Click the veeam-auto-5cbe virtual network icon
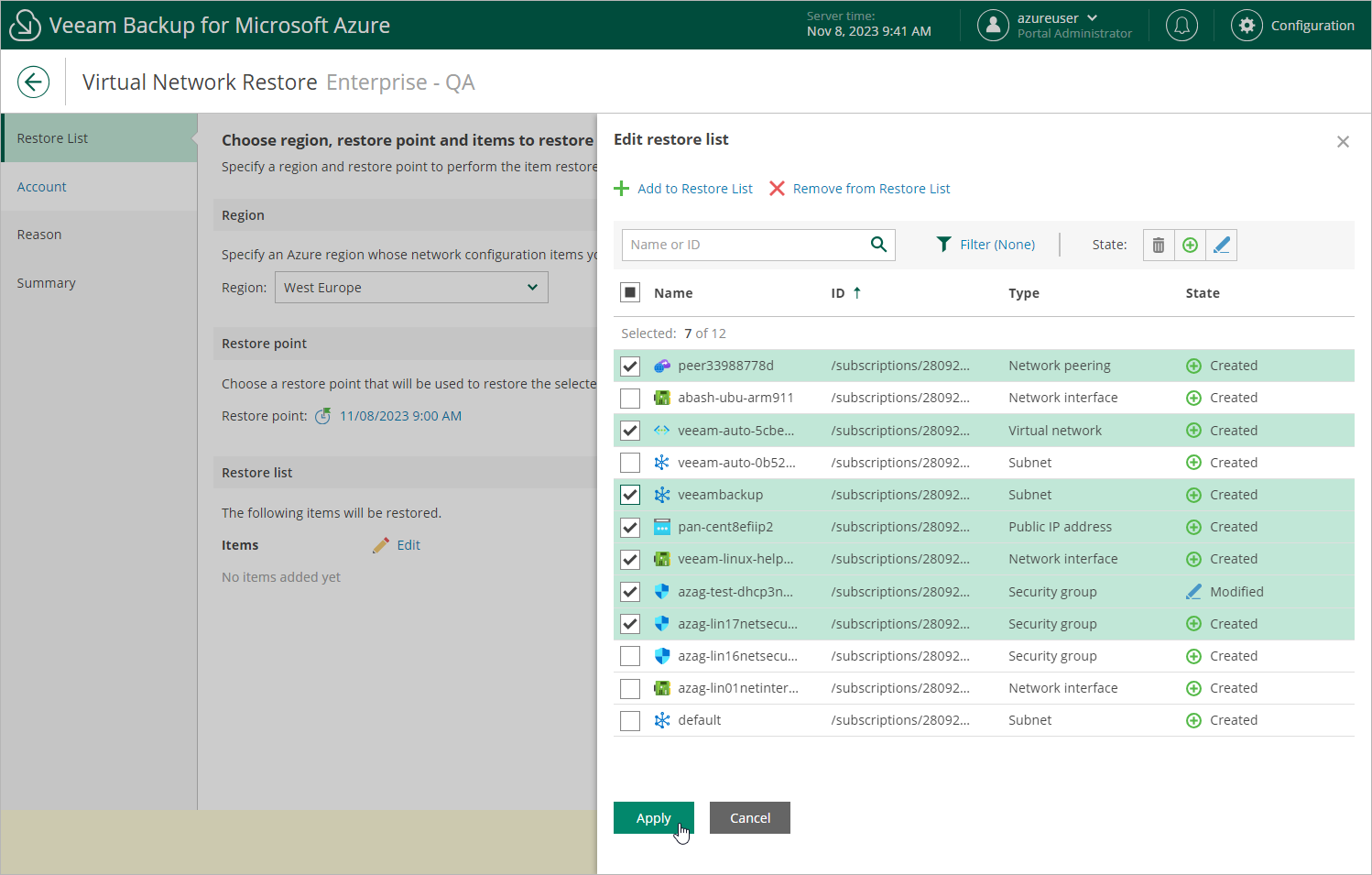This screenshot has width=1372, height=875. [x=662, y=431]
